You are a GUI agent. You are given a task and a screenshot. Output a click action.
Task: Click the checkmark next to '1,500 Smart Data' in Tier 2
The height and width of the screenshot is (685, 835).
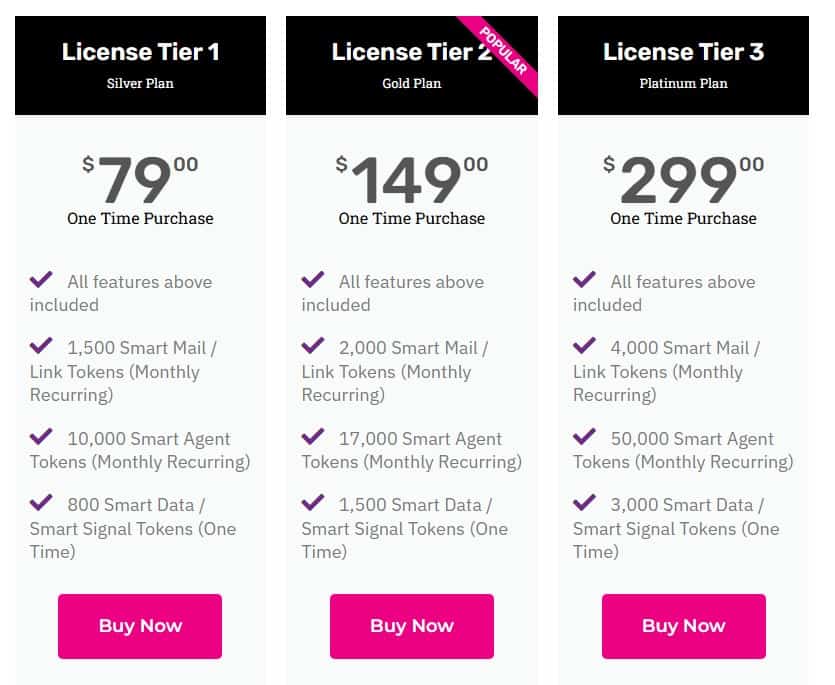(314, 503)
